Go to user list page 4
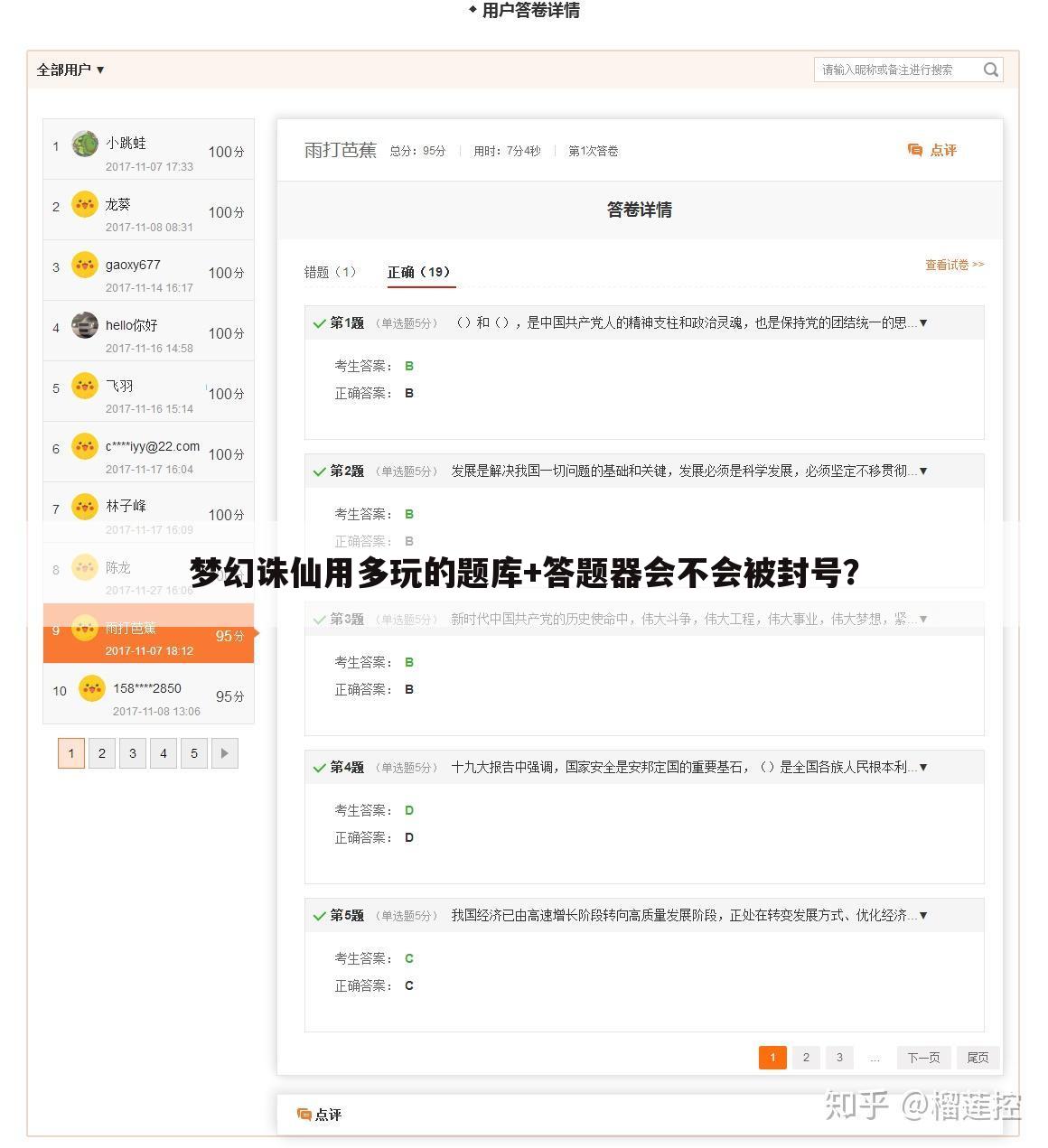This screenshot has height=1148, width=1048. pos(164,753)
